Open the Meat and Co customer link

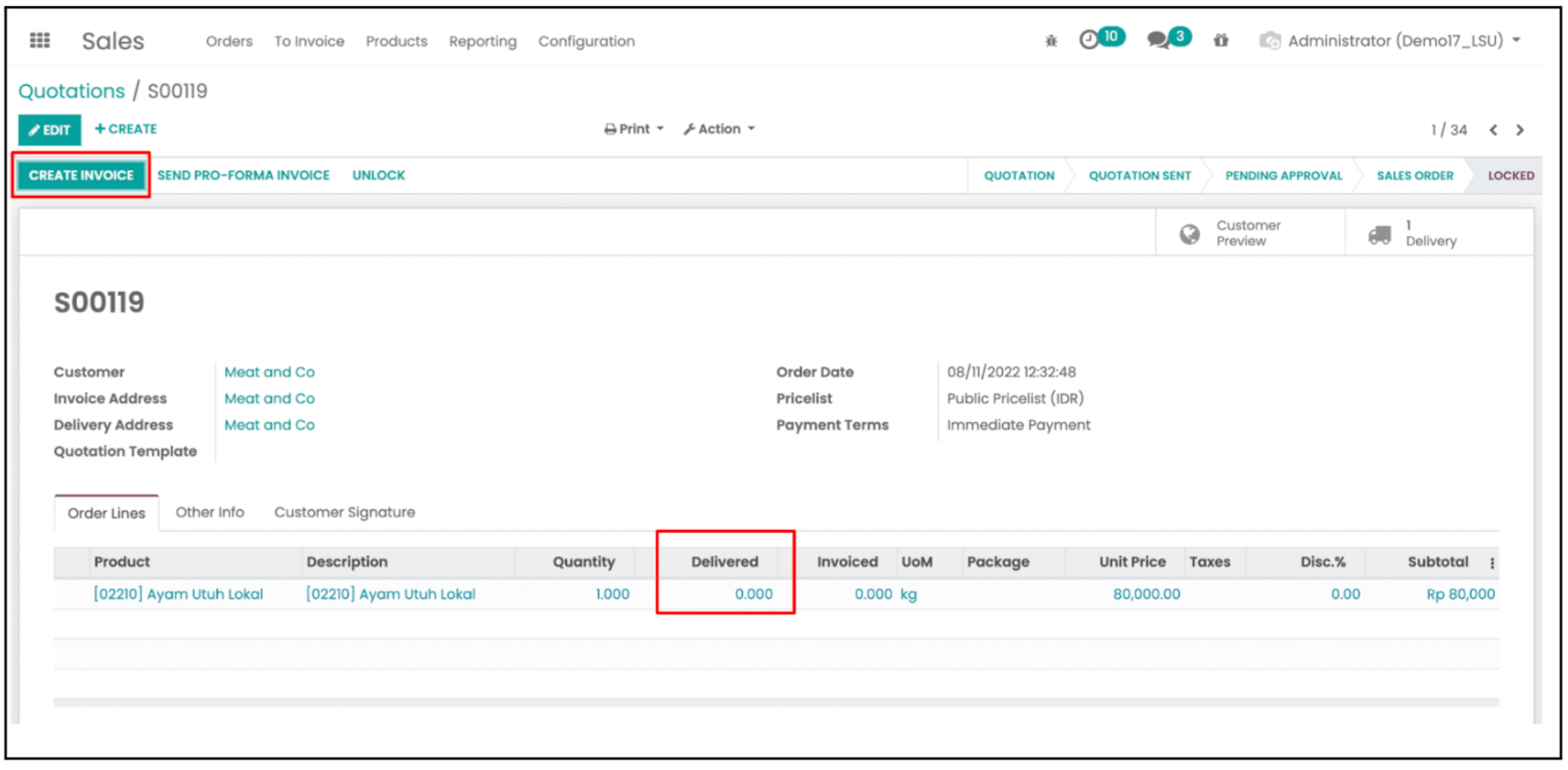point(269,372)
